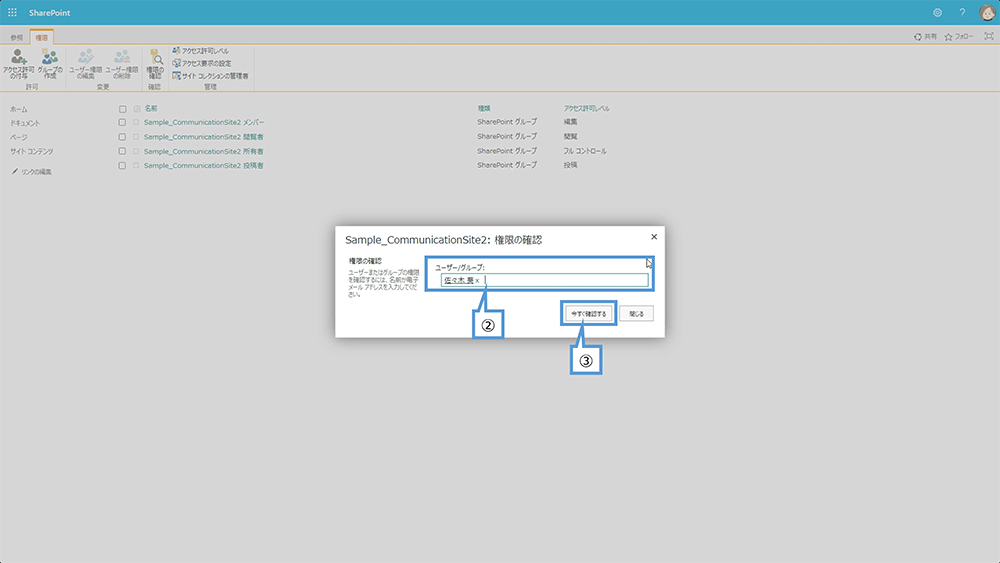Sort by the 名前 column header
The image size is (1000, 563).
click(151, 108)
